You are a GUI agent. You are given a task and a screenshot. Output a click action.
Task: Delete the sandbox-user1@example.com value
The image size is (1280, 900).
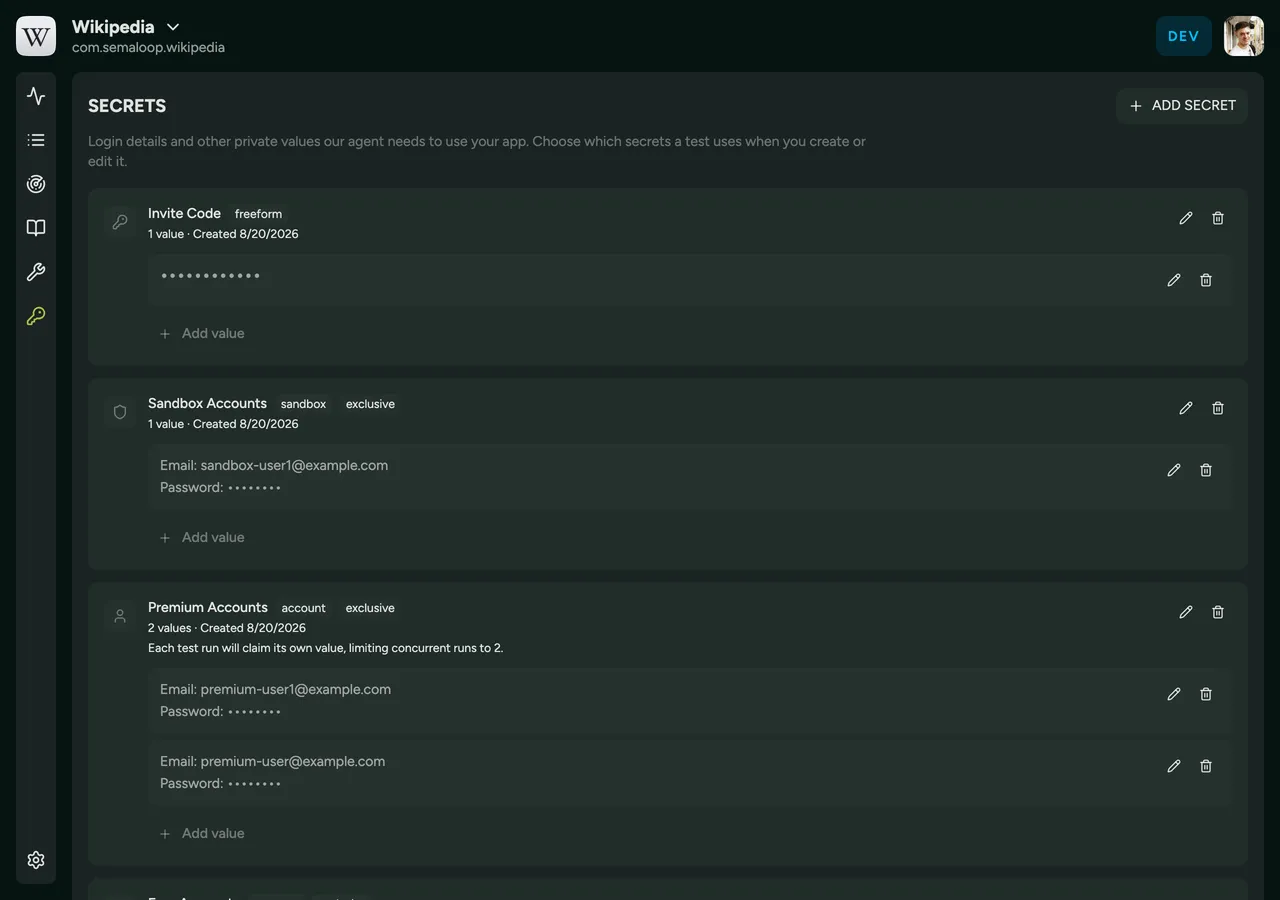click(x=1206, y=470)
